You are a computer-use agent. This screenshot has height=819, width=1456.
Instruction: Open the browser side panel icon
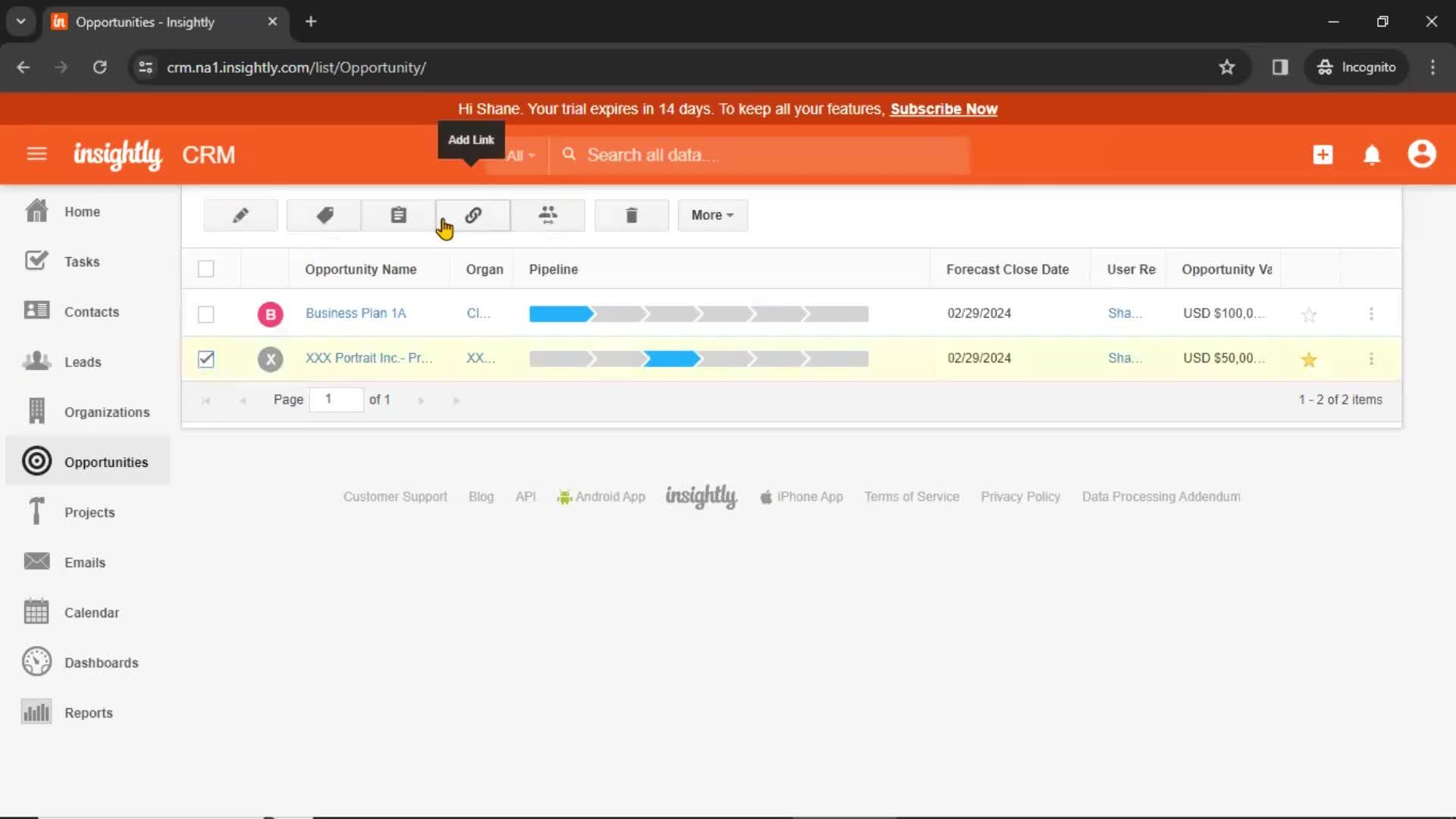[x=1280, y=67]
